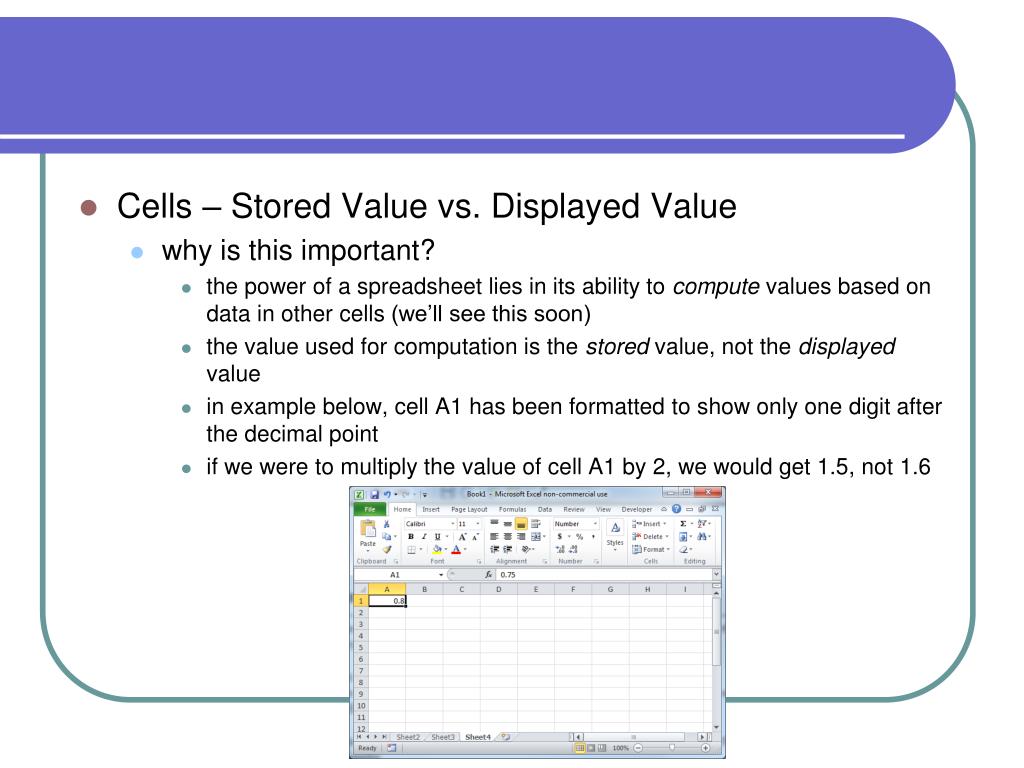Click the AutoSum sigma icon
This screenshot has width=1024, height=768.
[683, 524]
